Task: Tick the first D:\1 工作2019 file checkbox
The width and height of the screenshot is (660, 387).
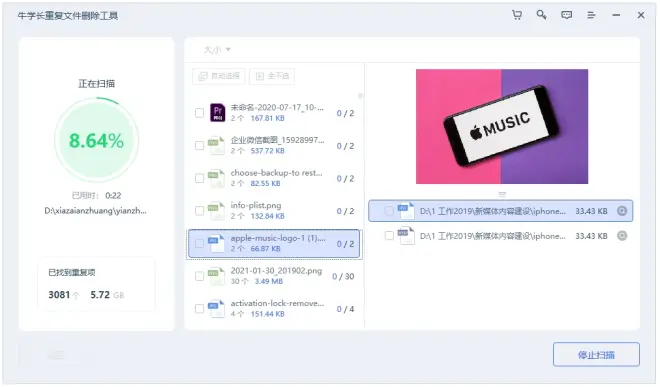Action: (x=389, y=211)
